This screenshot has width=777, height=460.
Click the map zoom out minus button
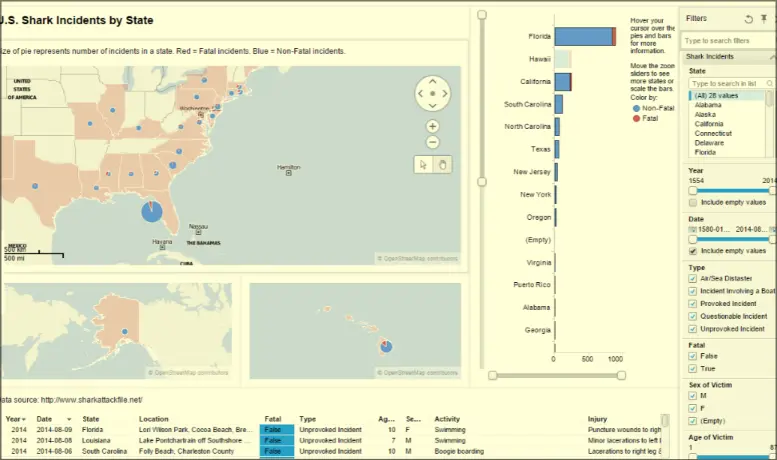tap(432, 142)
